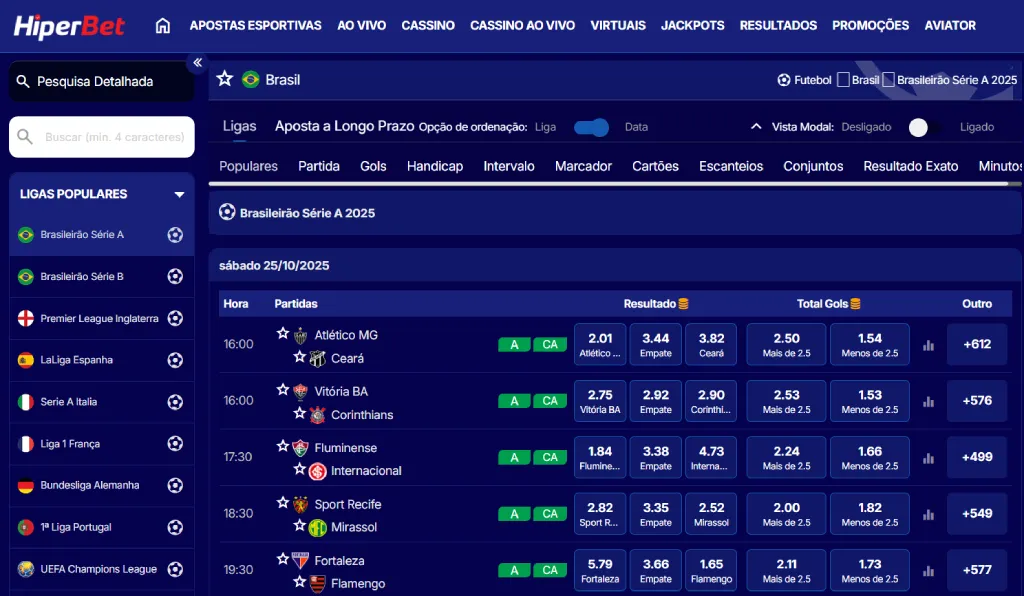Image resolution: width=1024 pixels, height=596 pixels.
Task: Open statistics chart for Sport Recife match
Action: 928,514
